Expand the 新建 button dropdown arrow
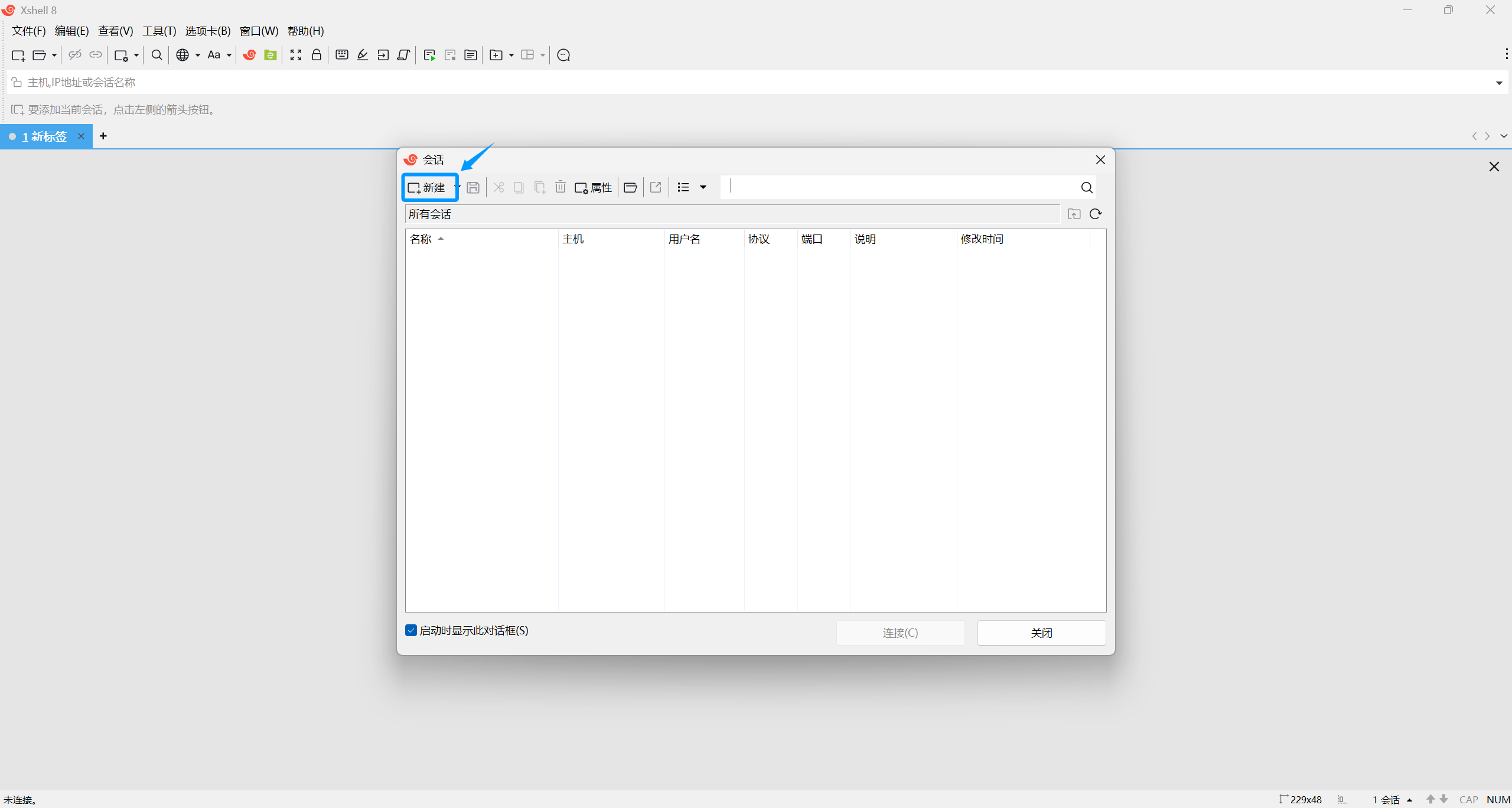 click(457, 187)
